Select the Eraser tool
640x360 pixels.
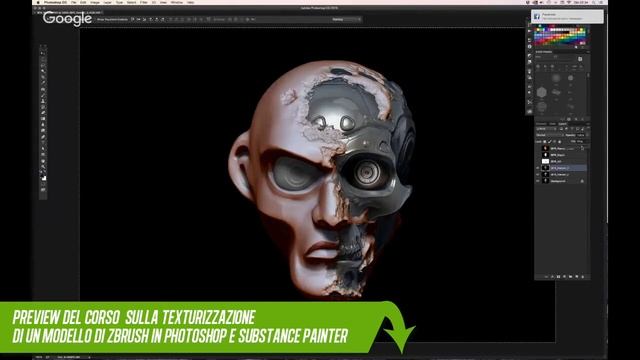coord(43,113)
